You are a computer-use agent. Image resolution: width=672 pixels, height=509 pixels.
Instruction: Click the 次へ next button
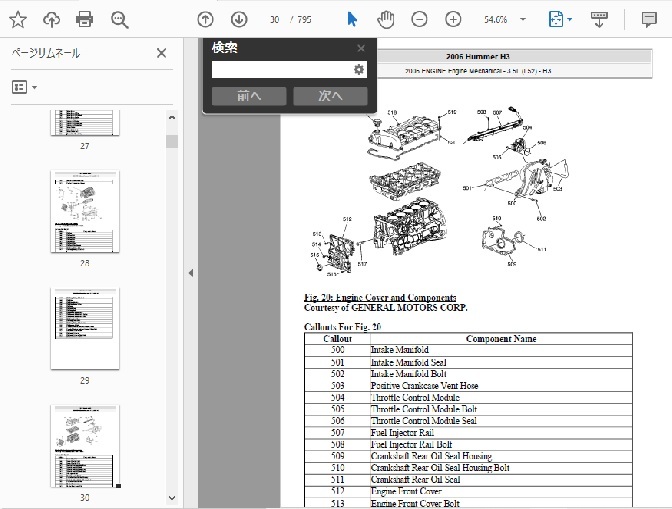[330, 96]
